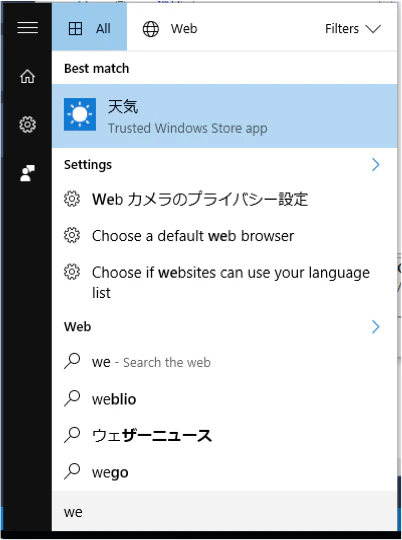Click the Web section heading
Image resolution: width=402 pixels, height=540 pixels.
point(78,326)
